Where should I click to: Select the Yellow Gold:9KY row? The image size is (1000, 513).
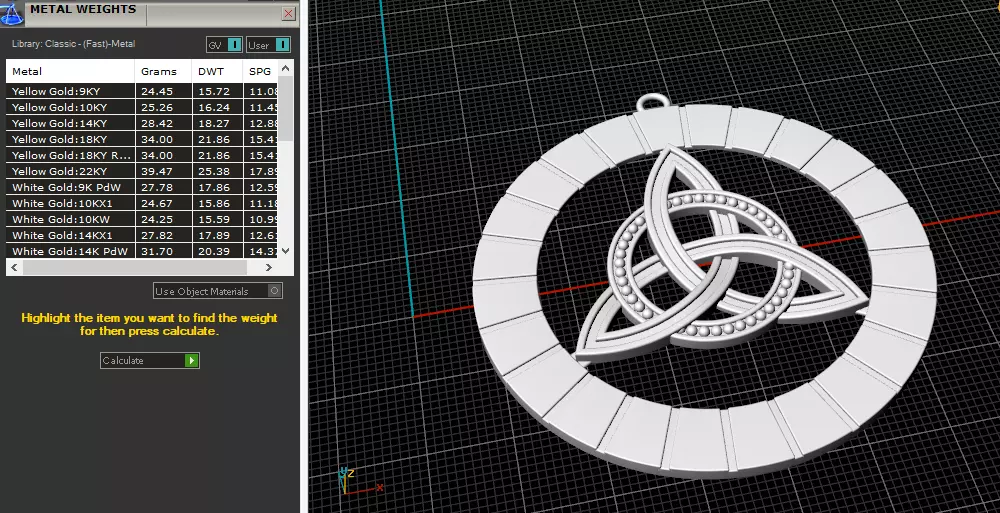(x=143, y=91)
